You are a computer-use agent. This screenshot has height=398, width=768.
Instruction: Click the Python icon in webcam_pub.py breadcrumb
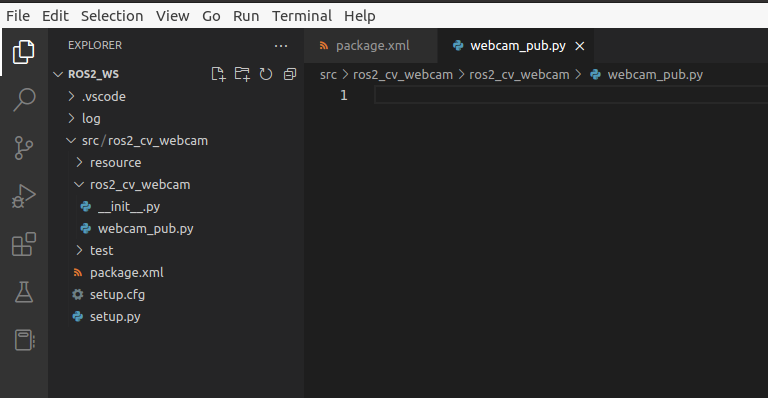pos(595,74)
